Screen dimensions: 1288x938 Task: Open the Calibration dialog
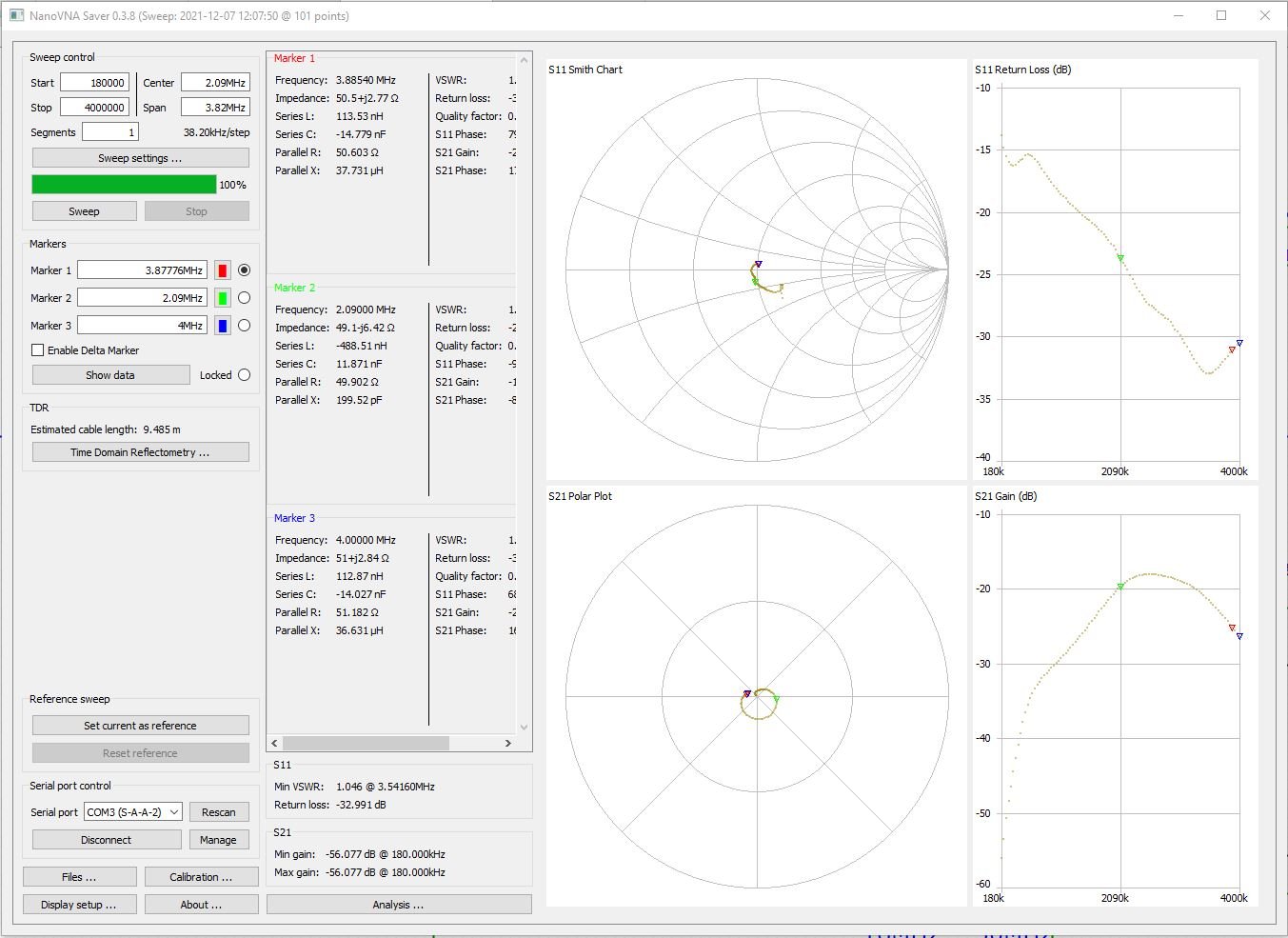pyautogui.click(x=201, y=877)
